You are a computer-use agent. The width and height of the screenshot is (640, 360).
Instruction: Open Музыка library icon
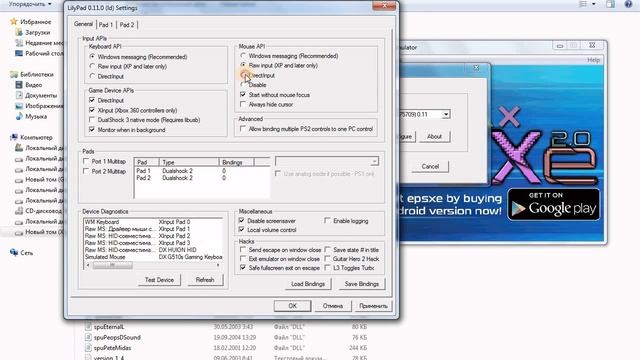click(19, 116)
